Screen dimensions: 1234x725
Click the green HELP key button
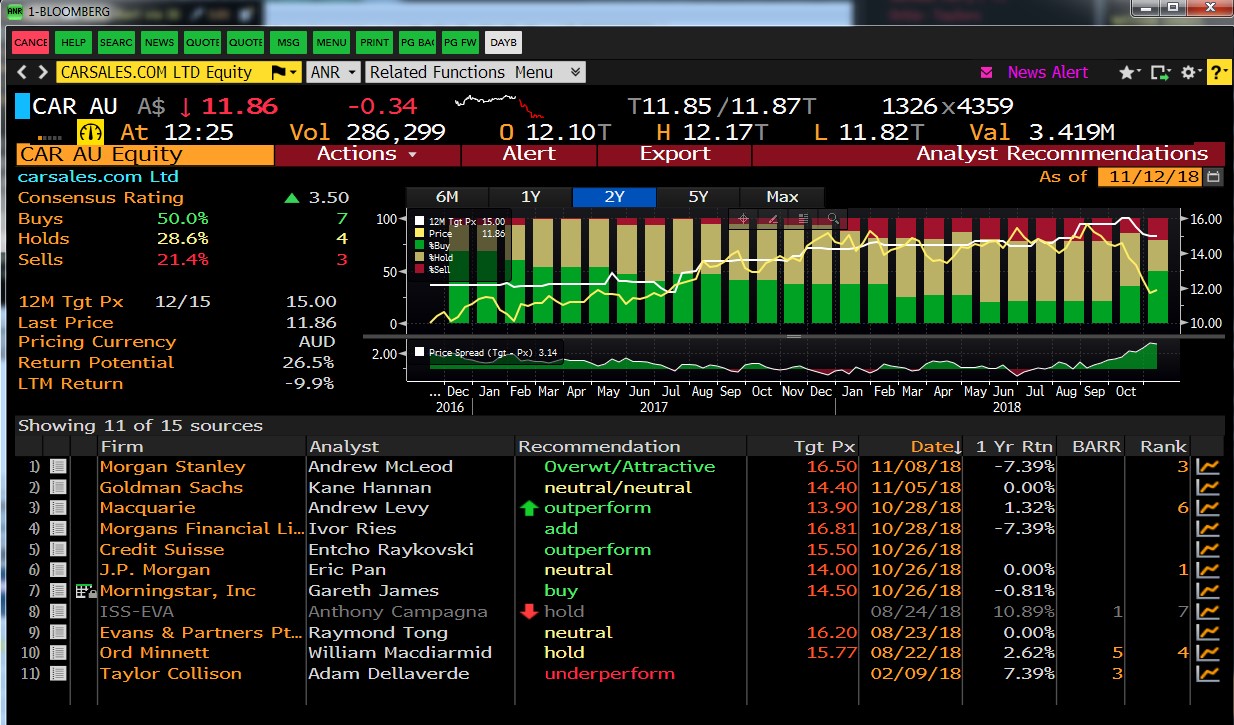[73, 42]
